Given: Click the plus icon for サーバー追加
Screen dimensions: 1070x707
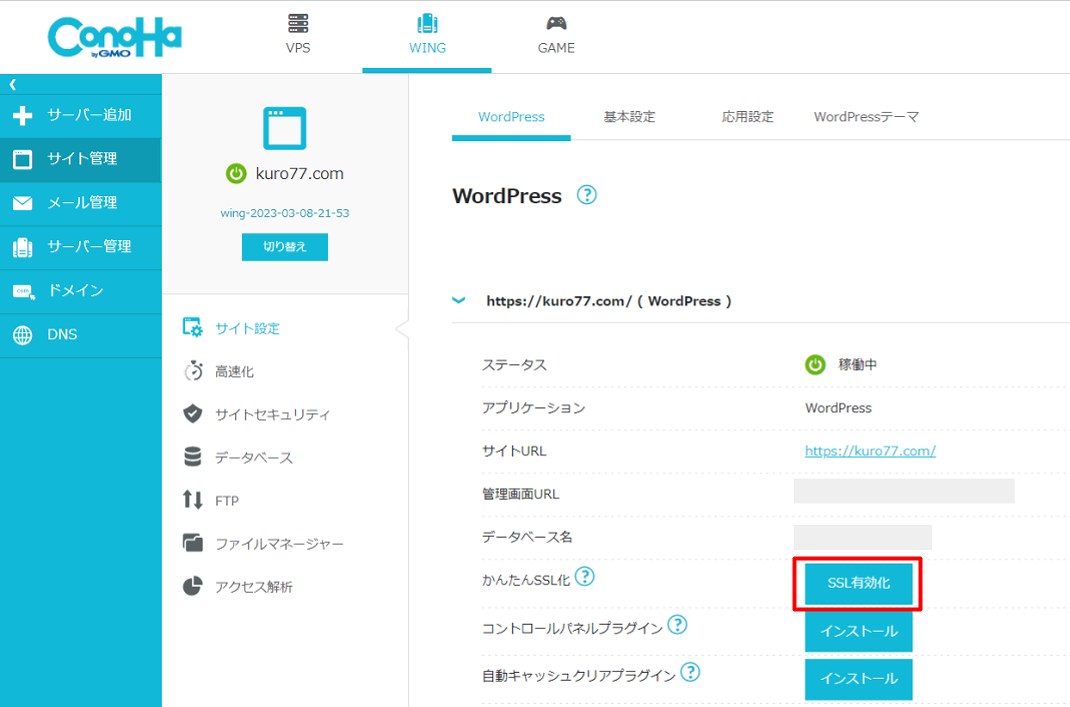Looking at the screenshot, I should tap(23, 115).
